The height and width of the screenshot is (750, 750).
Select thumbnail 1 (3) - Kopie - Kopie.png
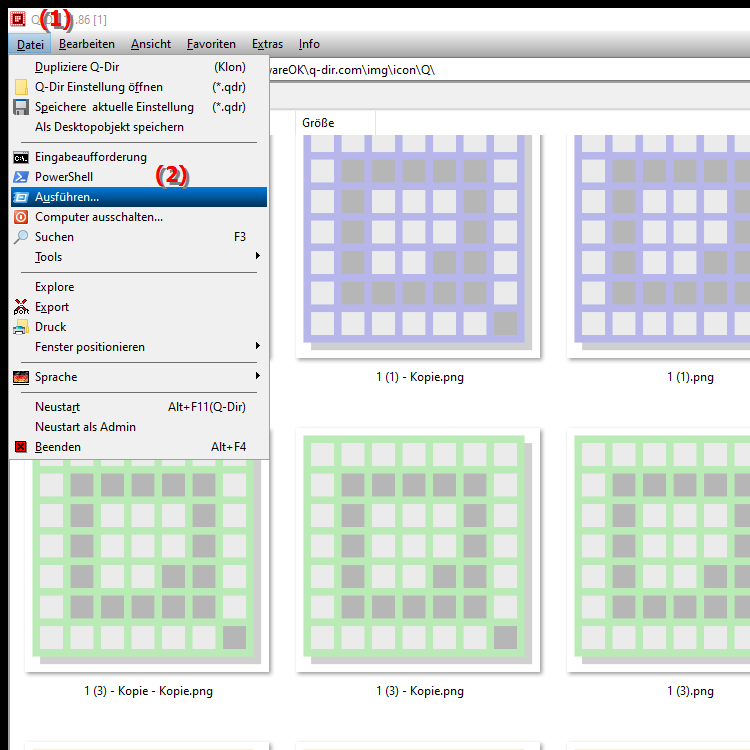[x=147, y=566]
